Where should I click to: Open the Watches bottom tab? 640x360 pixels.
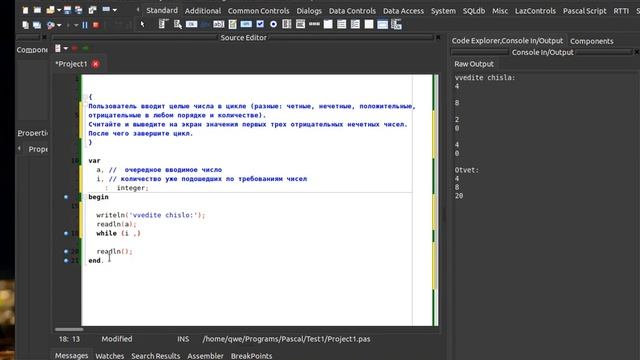click(109, 356)
